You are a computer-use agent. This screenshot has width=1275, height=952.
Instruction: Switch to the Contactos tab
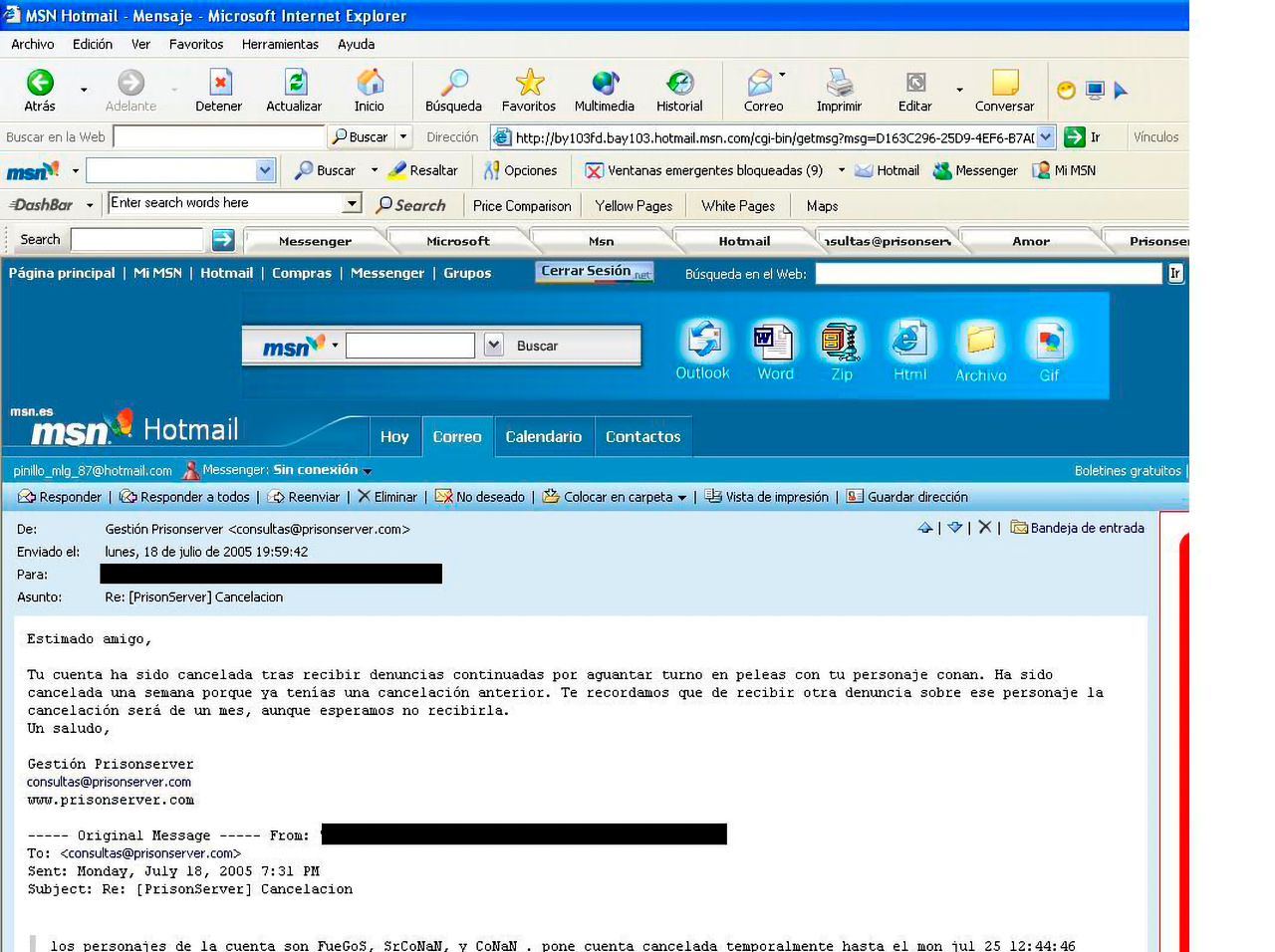pyautogui.click(x=643, y=436)
